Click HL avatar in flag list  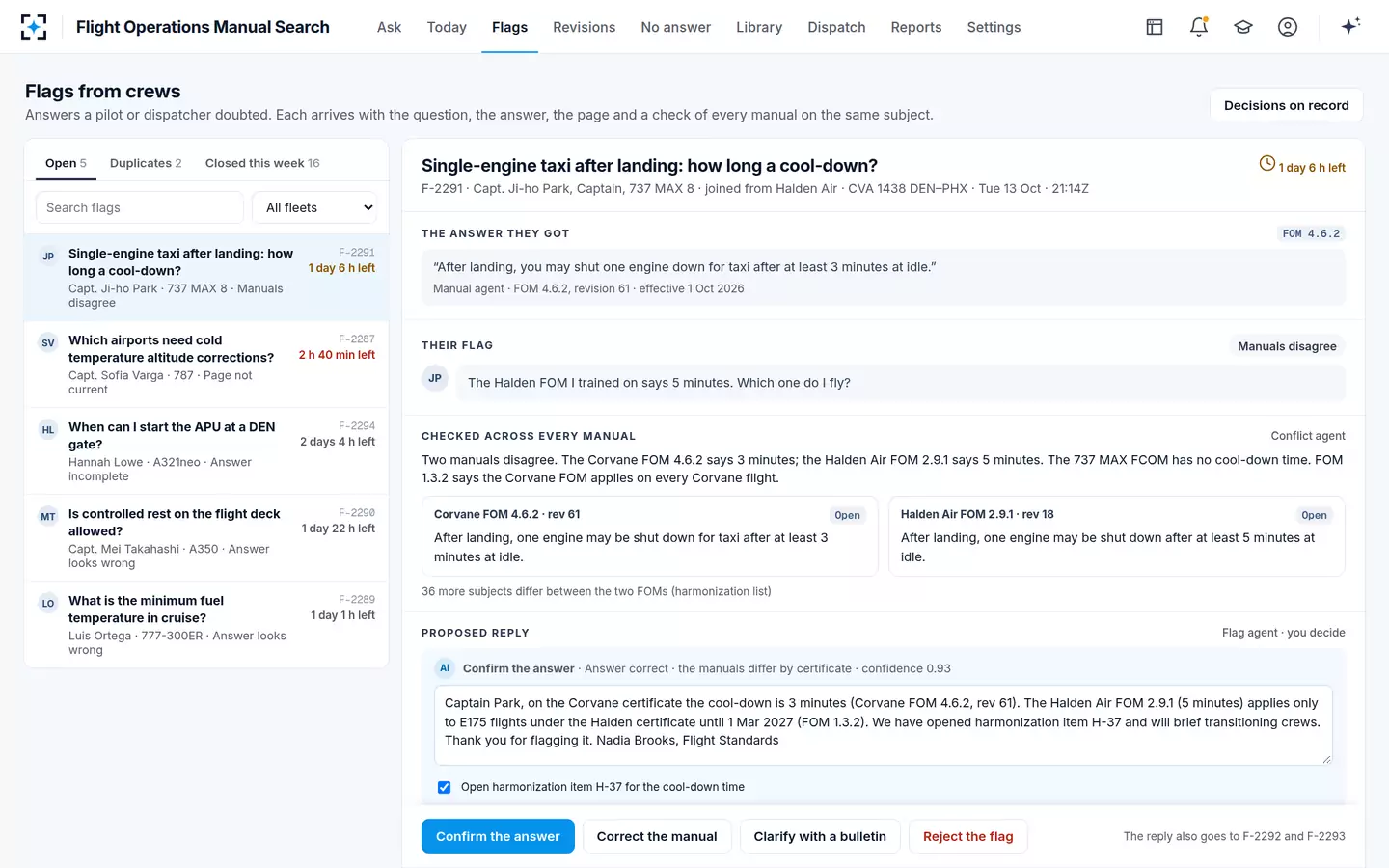coord(48,429)
